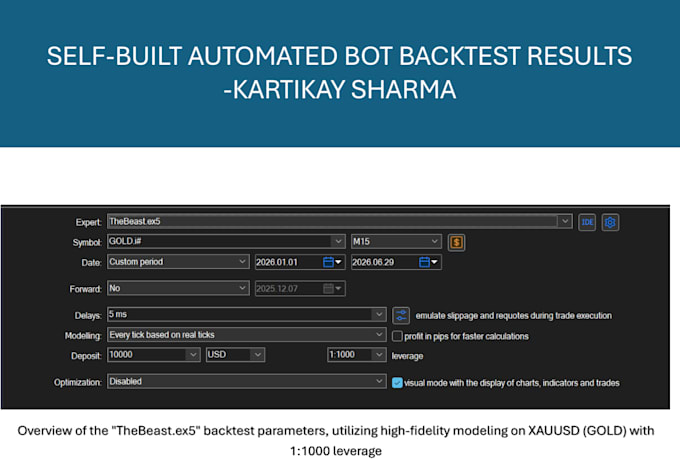Click the 'Delays:' label
Image resolution: width=680 pixels, height=459 pixels.
(88, 315)
